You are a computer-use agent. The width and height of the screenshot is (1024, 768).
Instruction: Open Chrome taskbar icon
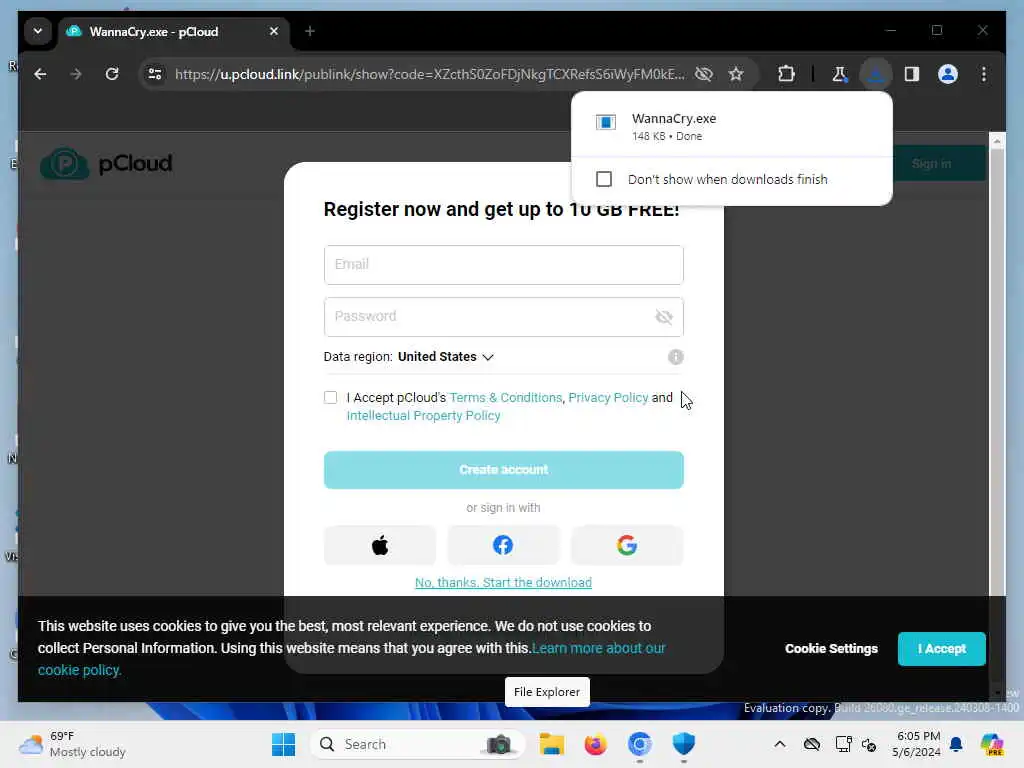coord(640,744)
